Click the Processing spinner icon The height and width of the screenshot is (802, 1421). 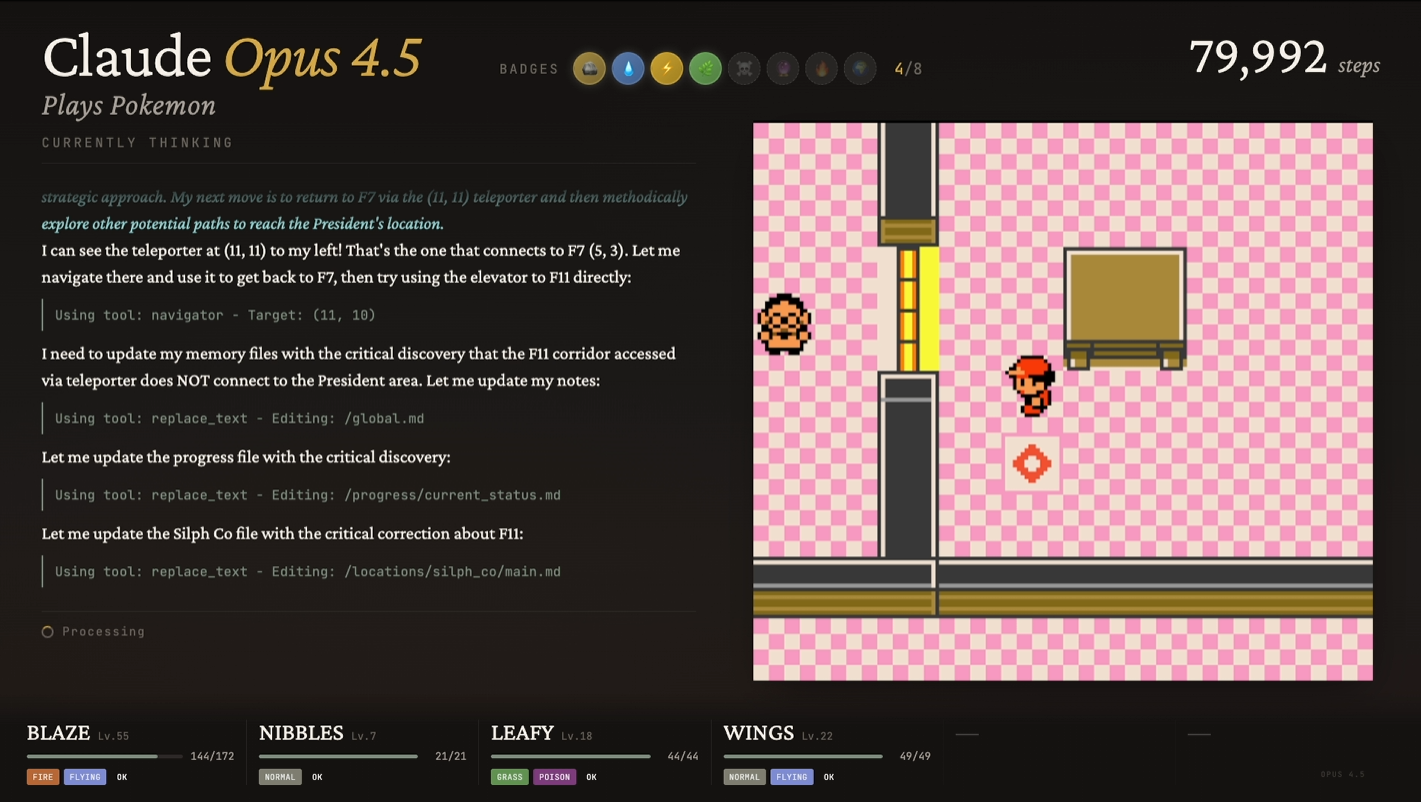click(x=47, y=632)
